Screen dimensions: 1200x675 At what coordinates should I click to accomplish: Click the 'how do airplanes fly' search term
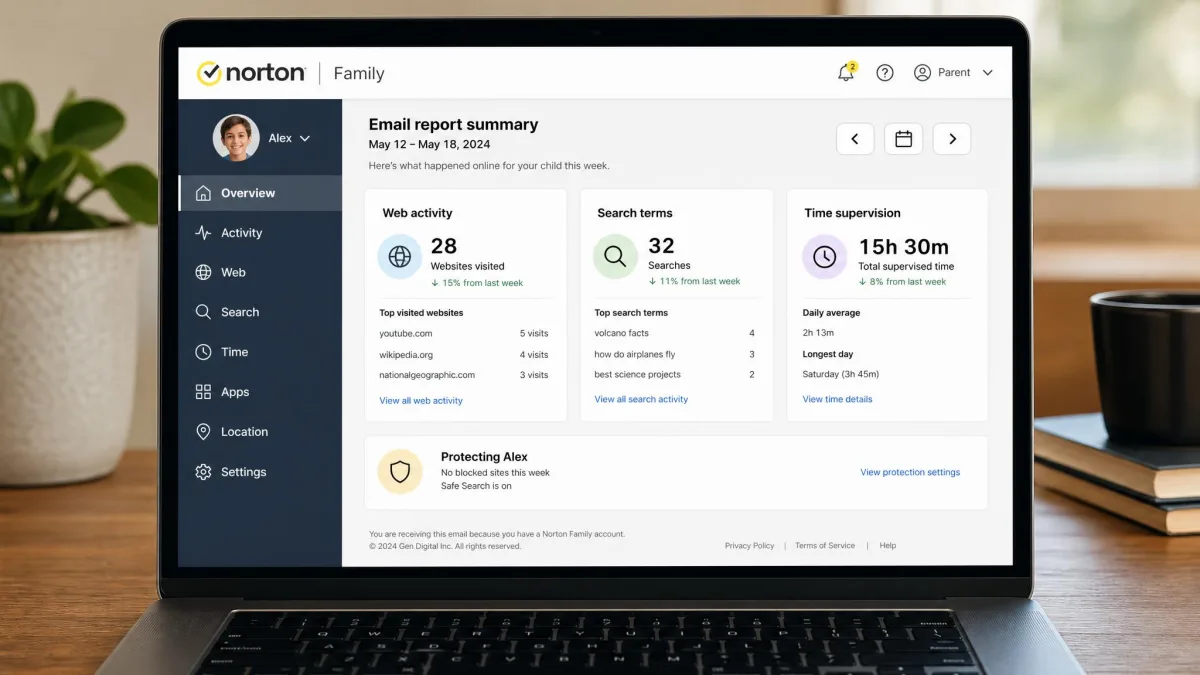click(x=634, y=354)
